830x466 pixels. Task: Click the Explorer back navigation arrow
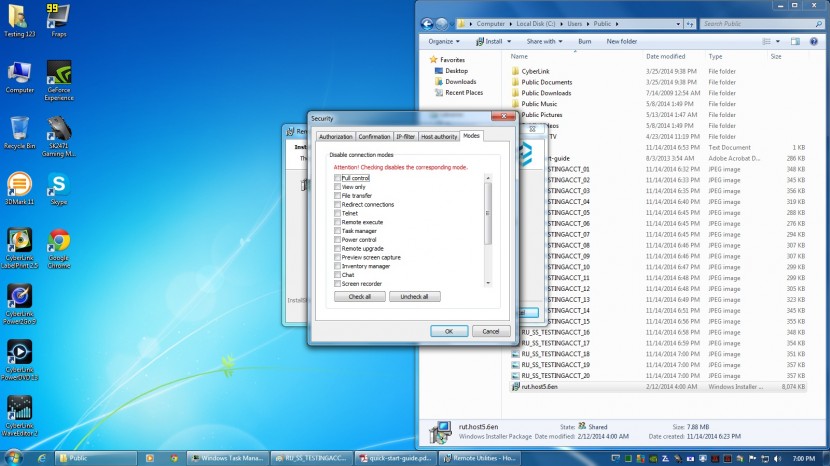427,24
